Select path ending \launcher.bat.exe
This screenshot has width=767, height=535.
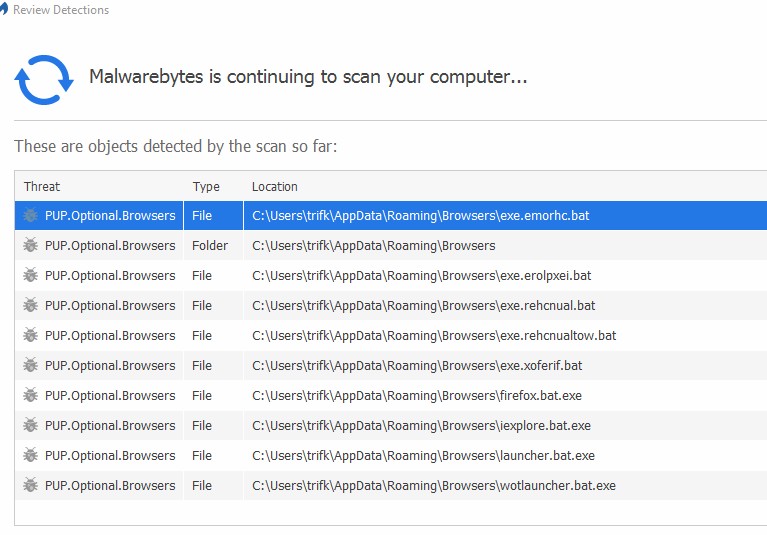pos(424,456)
